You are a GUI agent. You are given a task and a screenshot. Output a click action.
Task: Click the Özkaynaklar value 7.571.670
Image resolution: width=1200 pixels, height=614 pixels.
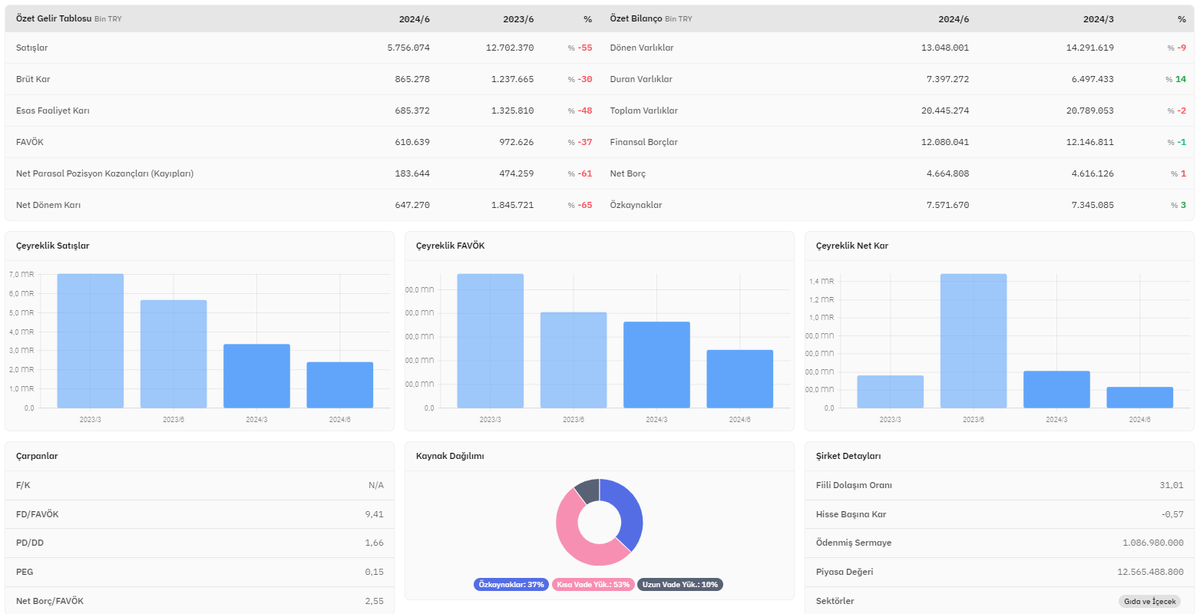(x=947, y=205)
